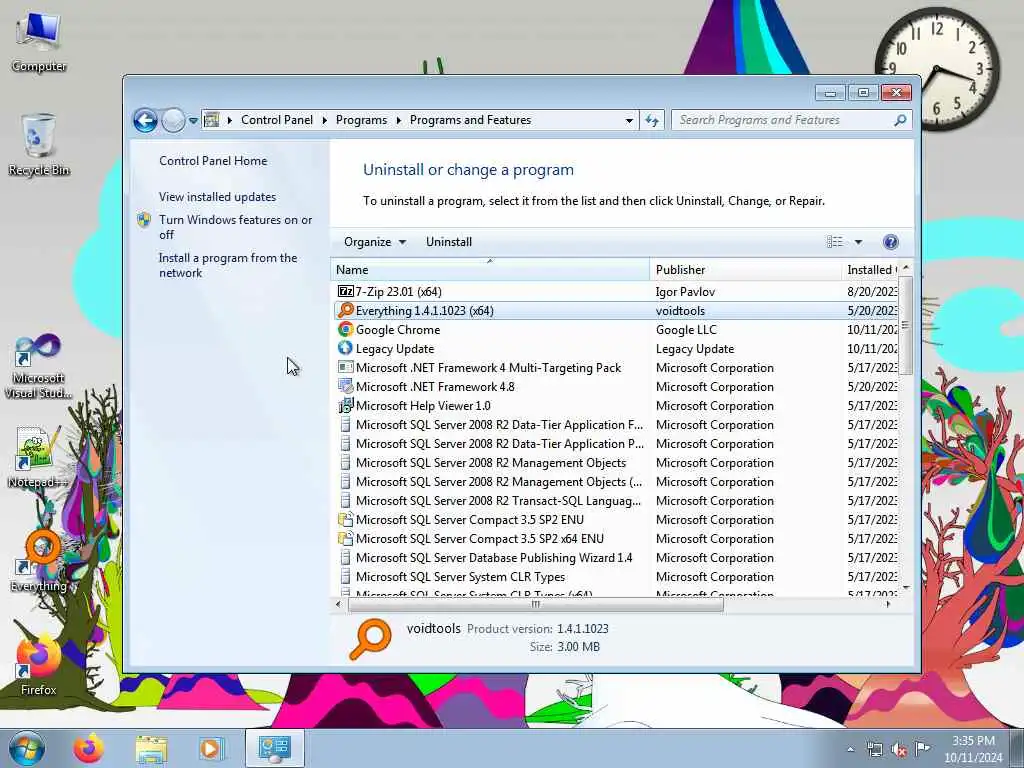
Task: Click the vertical scrollbar thumb
Action: click(906, 325)
